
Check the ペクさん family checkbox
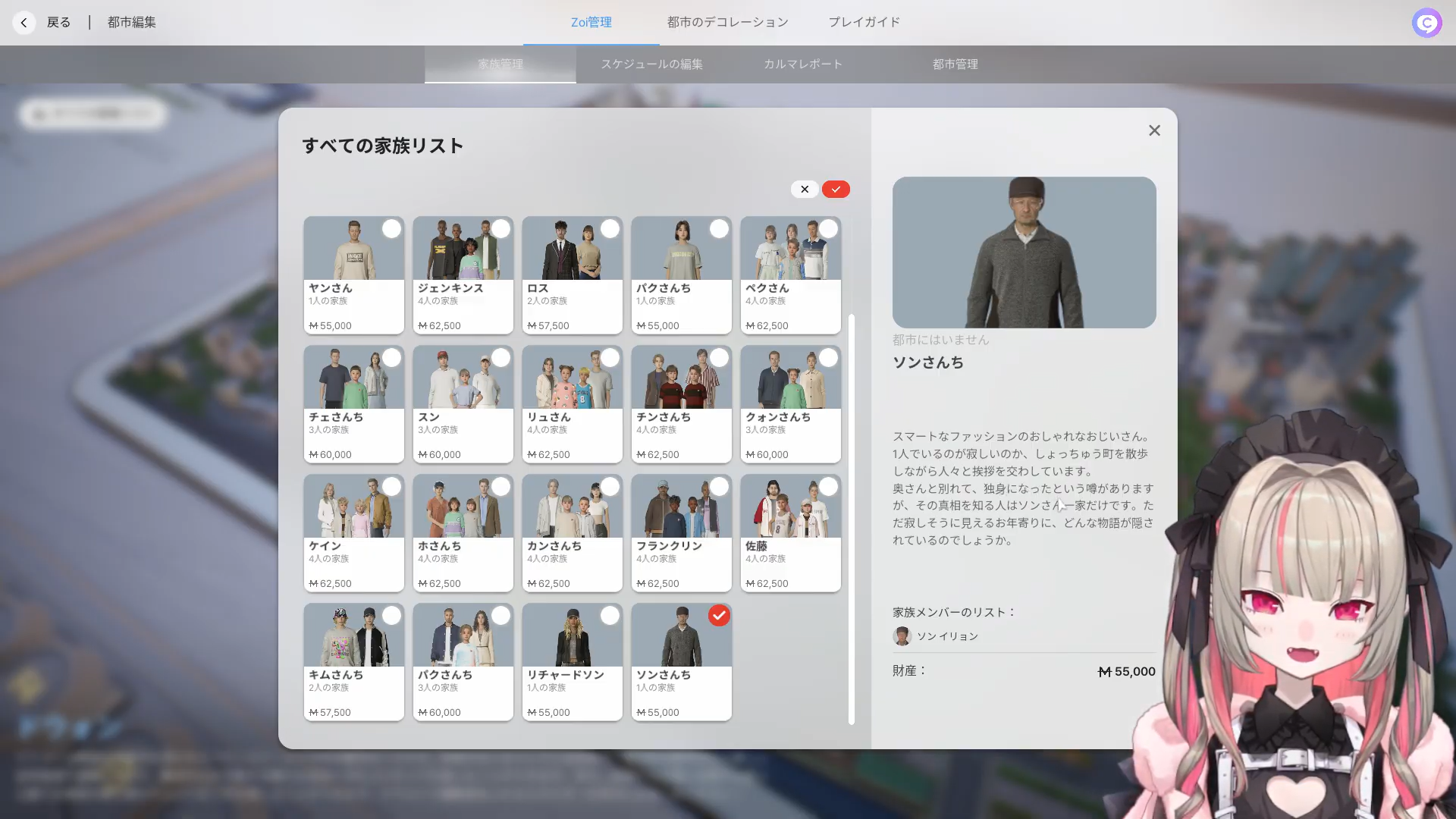(x=828, y=229)
